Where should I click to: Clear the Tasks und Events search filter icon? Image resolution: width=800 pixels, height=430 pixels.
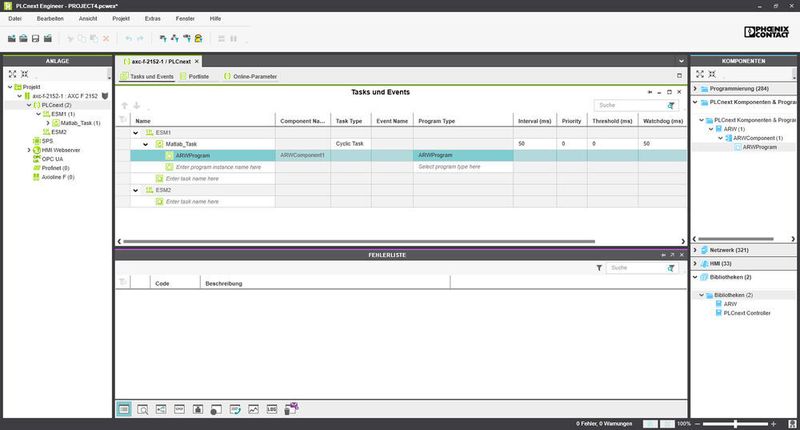[671, 105]
